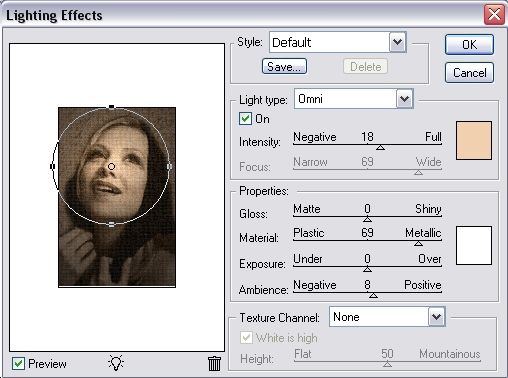This screenshot has height=378, width=508.
Task: Click the Save... style button
Action: (x=284, y=66)
